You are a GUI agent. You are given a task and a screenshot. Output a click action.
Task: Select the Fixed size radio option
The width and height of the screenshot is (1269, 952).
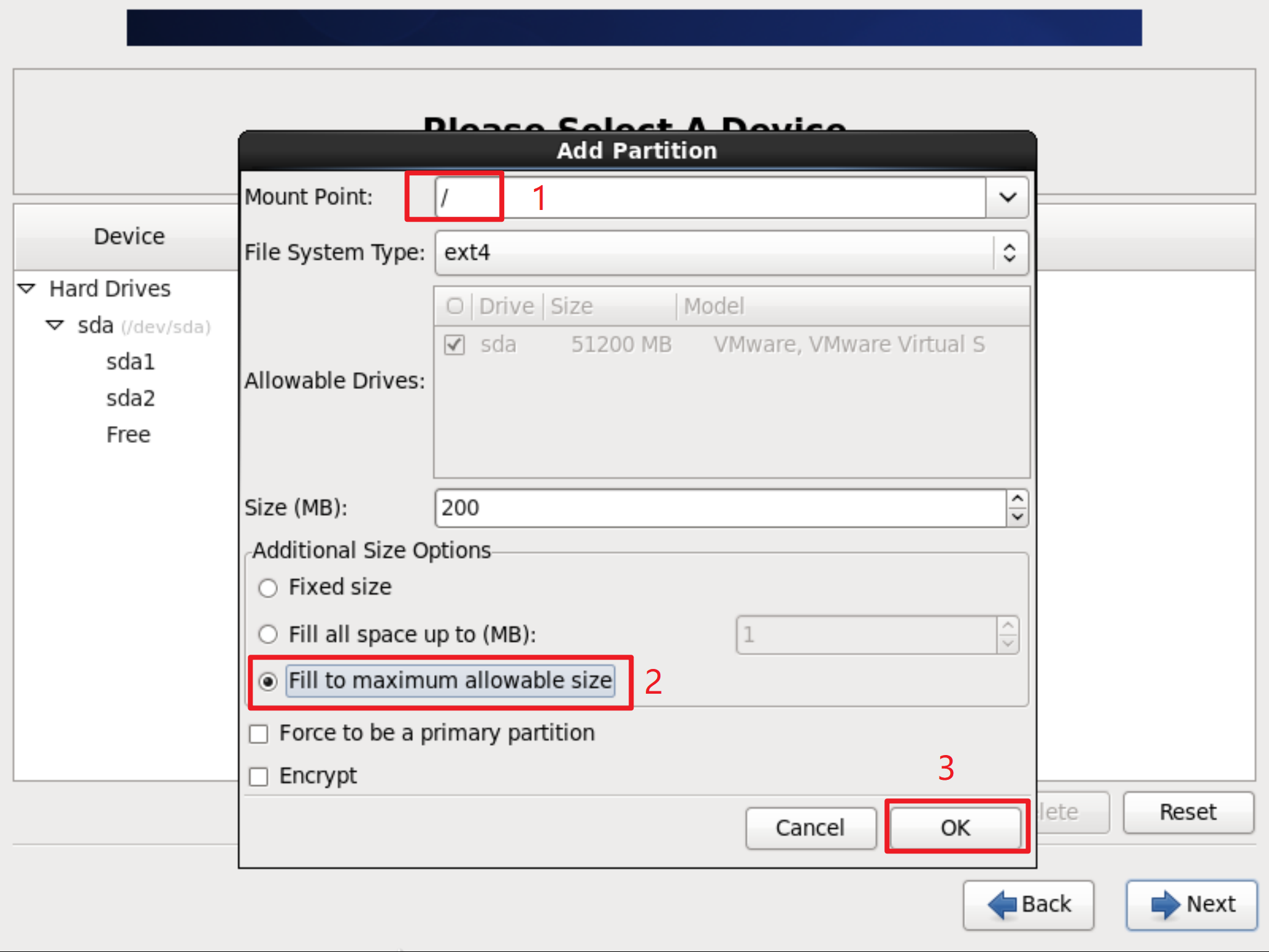(268, 588)
